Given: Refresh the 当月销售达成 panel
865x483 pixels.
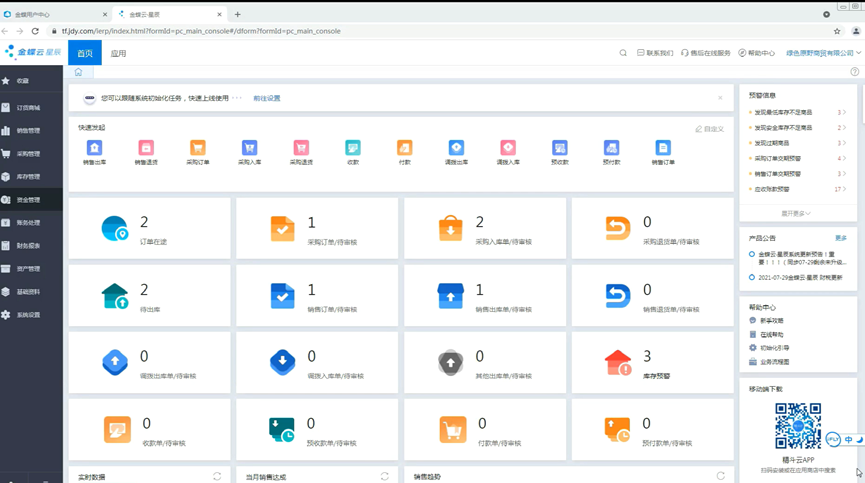Looking at the screenshot, I should click(x=385, y=476).
